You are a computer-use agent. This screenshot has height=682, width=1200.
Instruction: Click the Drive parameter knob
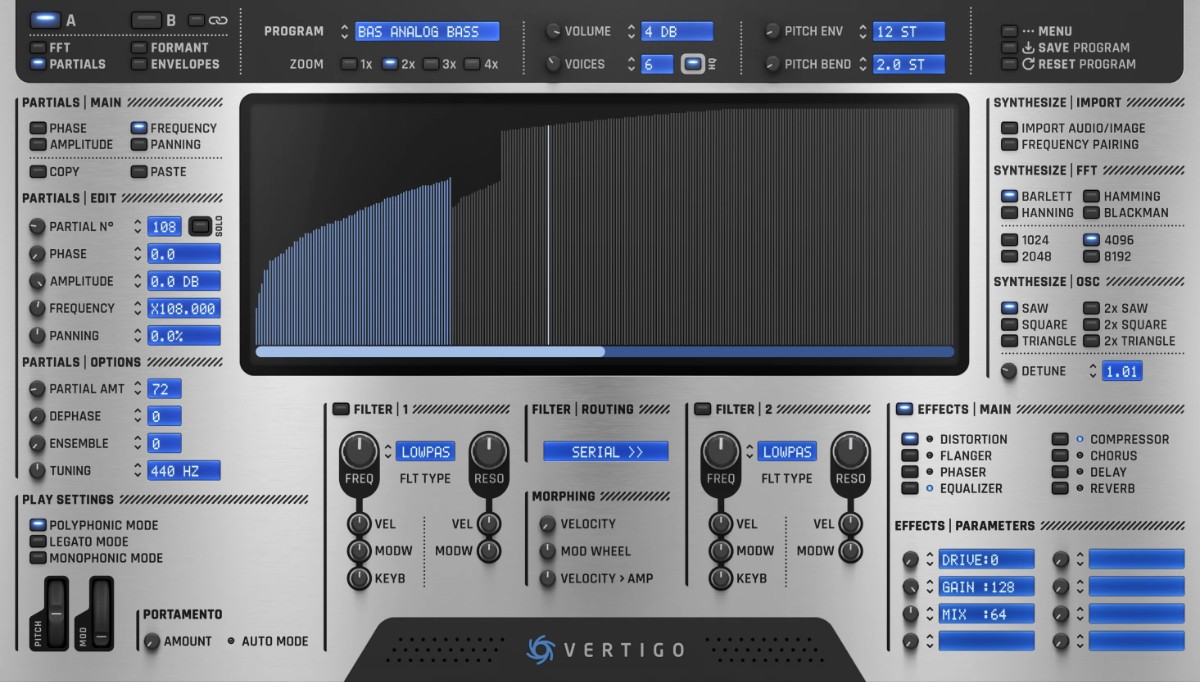click(910, 560)
